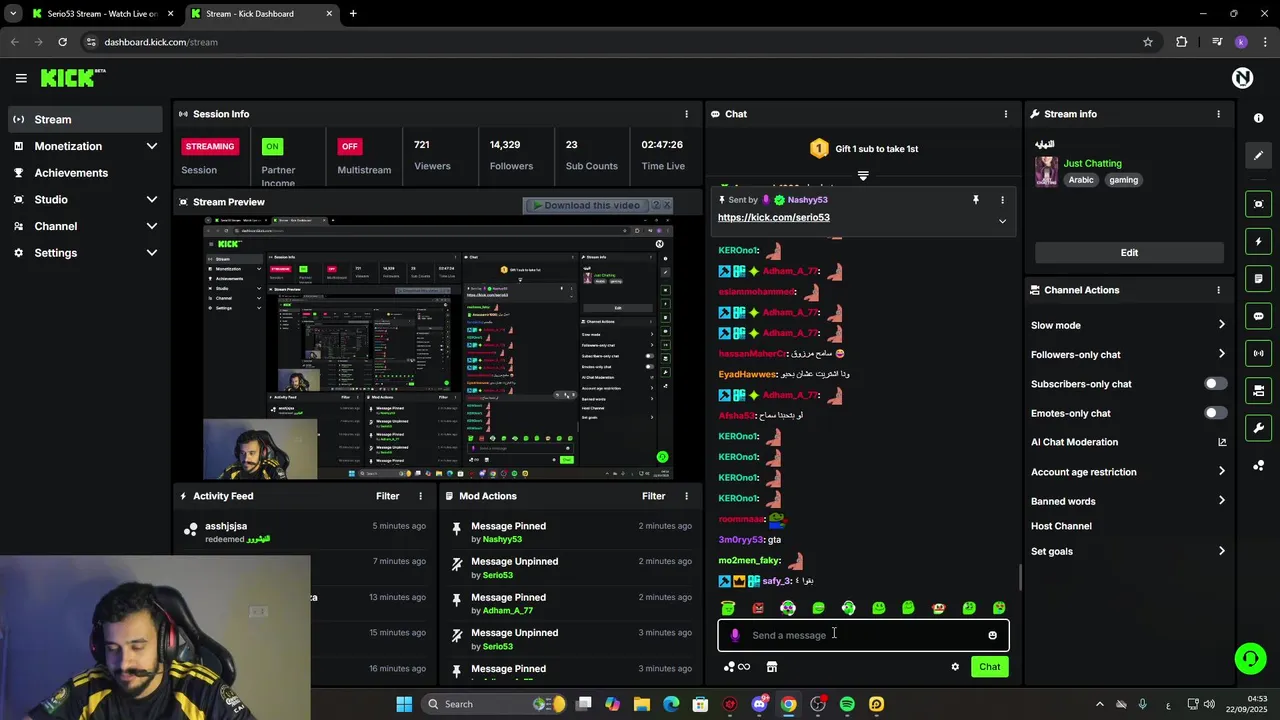Open Banned words settings
The width and height of the screenshot is (1280, 720).
tap(1129, 501)
